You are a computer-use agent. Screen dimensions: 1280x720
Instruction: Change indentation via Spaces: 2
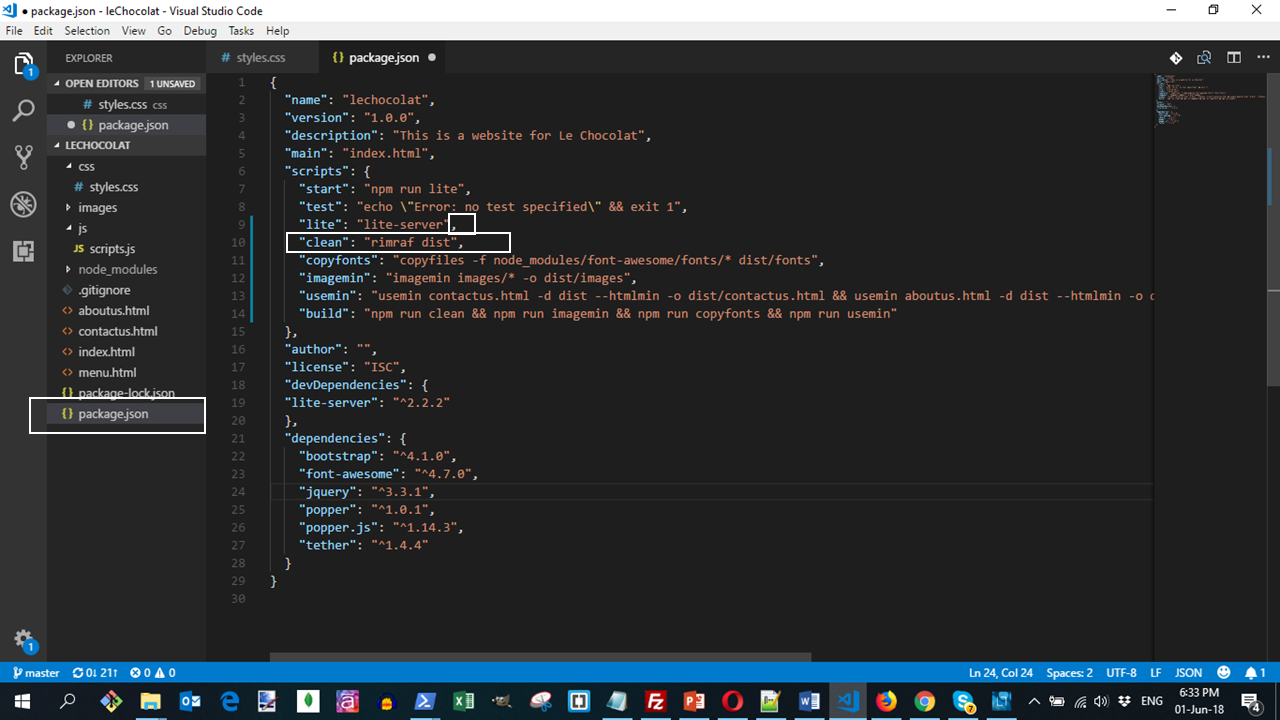1070,673
